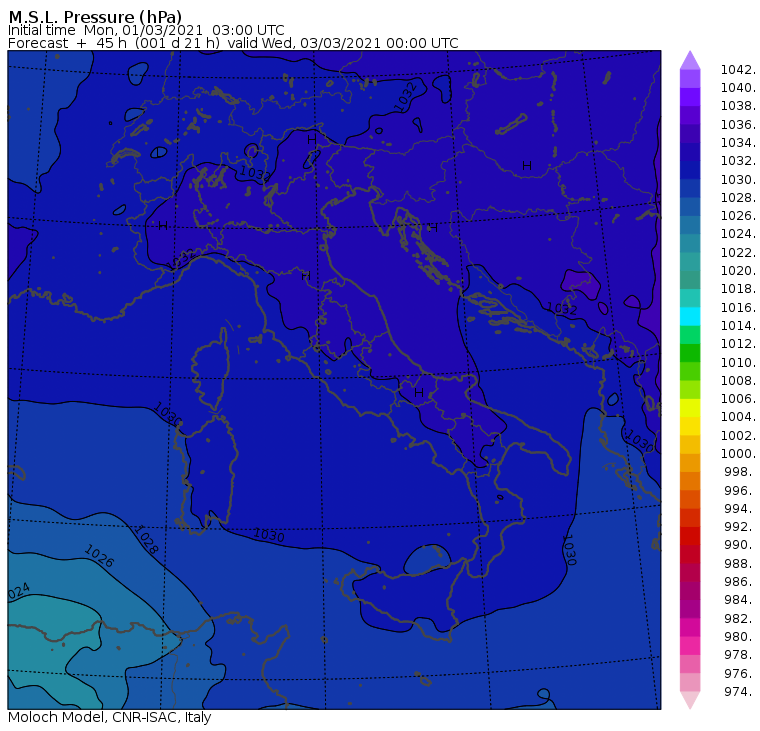Click the '1006.' legend value
This screenshot has width=760, height=731.
(738, 398)
